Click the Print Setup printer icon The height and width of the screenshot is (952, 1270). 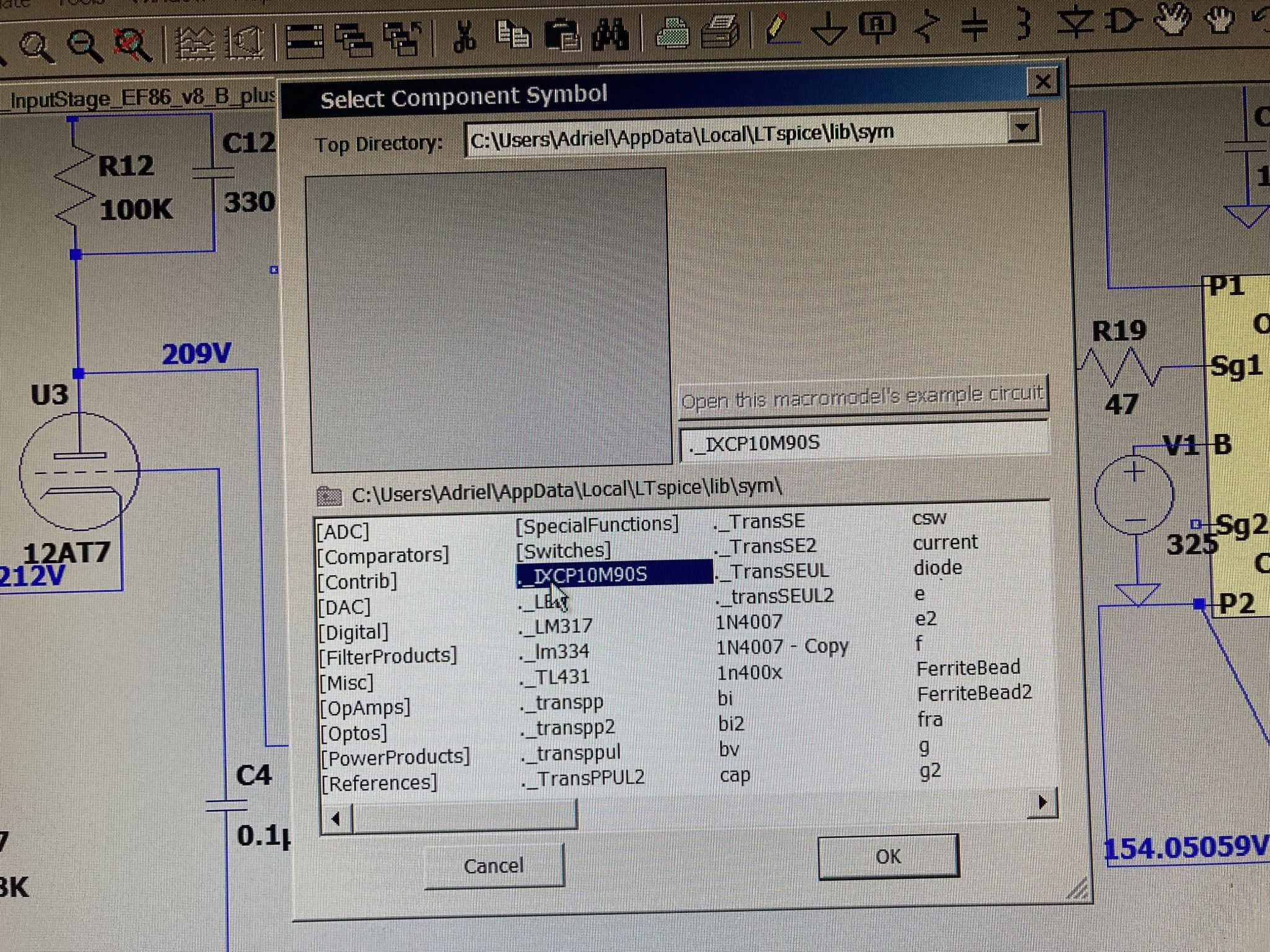point(673,32)
